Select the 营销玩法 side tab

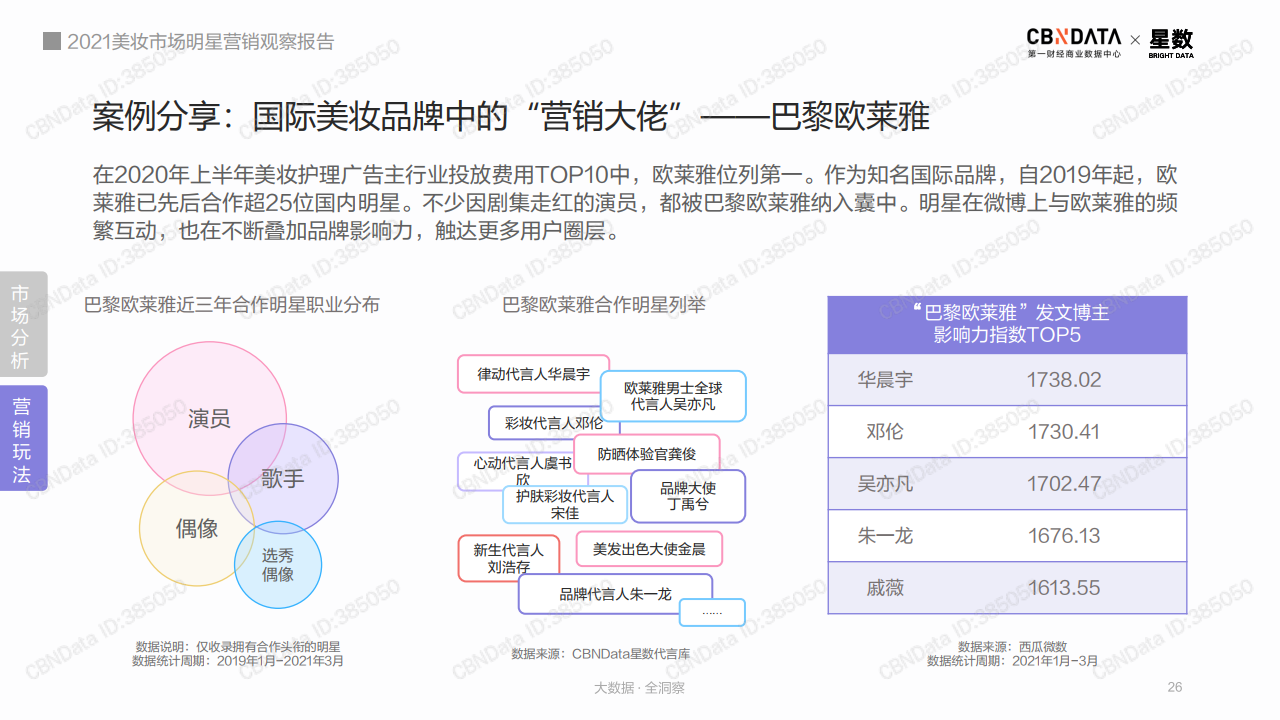(x=22, y=440)
